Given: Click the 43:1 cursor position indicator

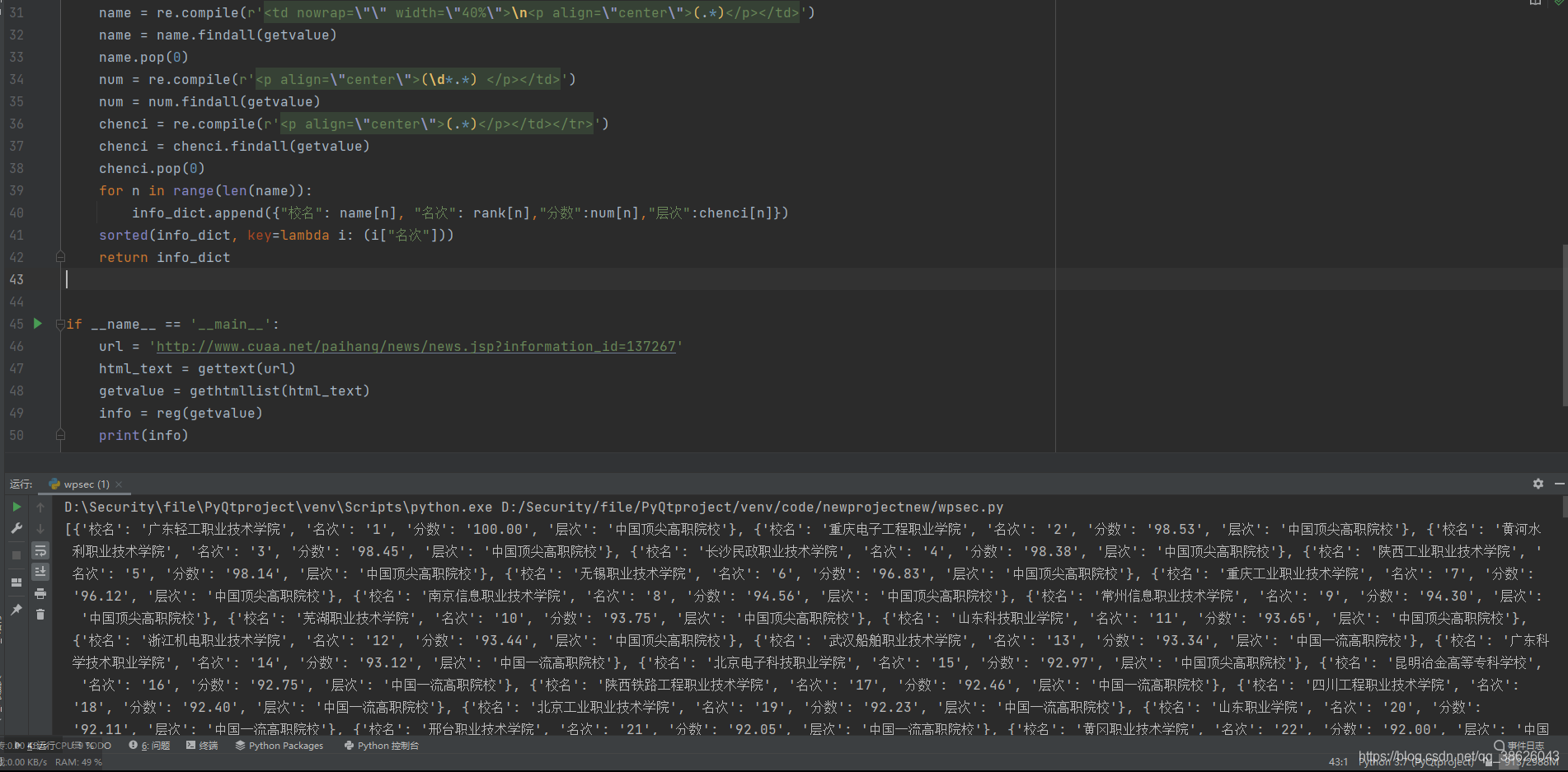Looking at the screenshot, I should [x=1338, y=762].
